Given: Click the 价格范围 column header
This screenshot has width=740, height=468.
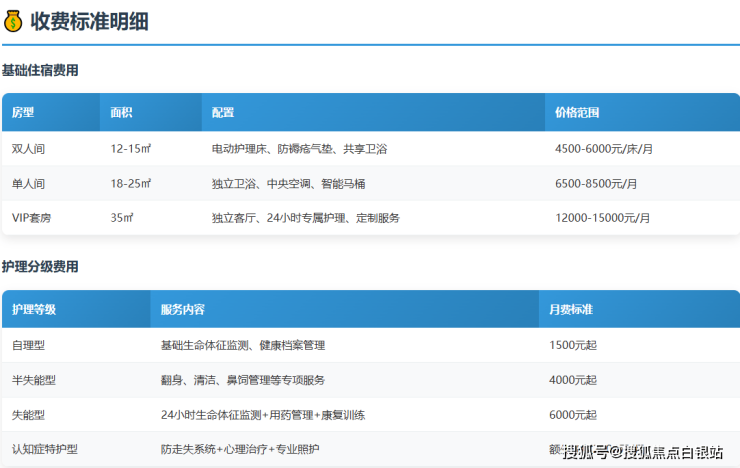Looking at the screenshot, I should pyautogui.click(x=577, y=113).
